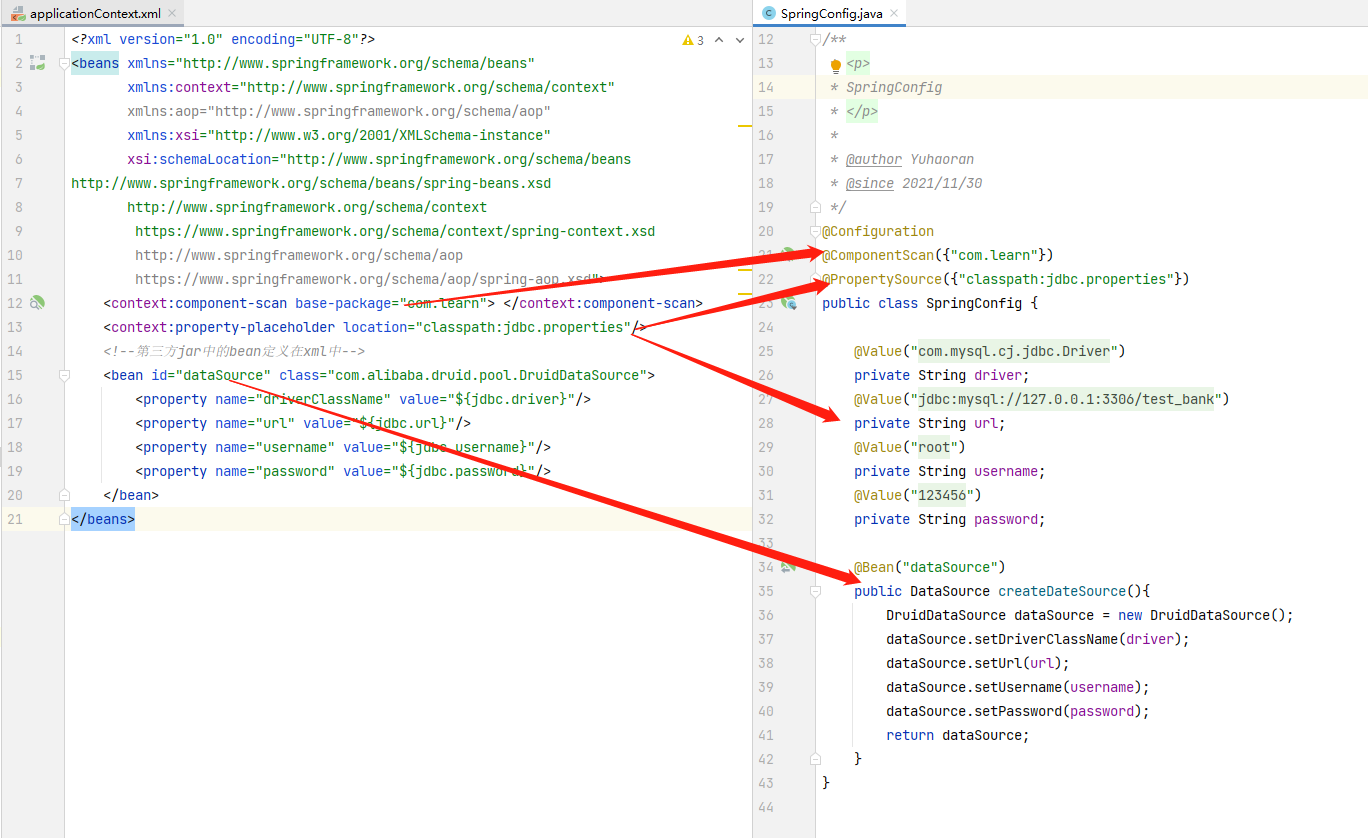Go to previous highlighted error arrow
Image resolution: width=1368 pixels, height=838 pixels.
click(720, 41)
